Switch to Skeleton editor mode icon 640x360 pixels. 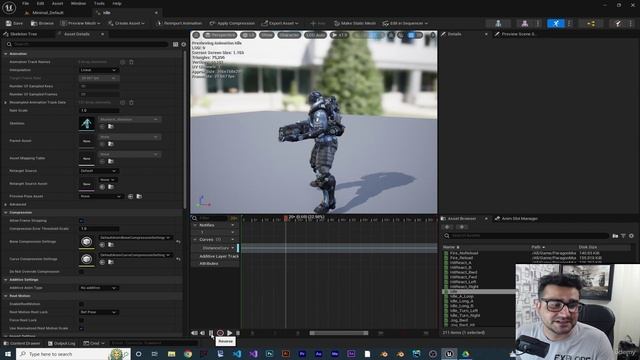point(498,24)
